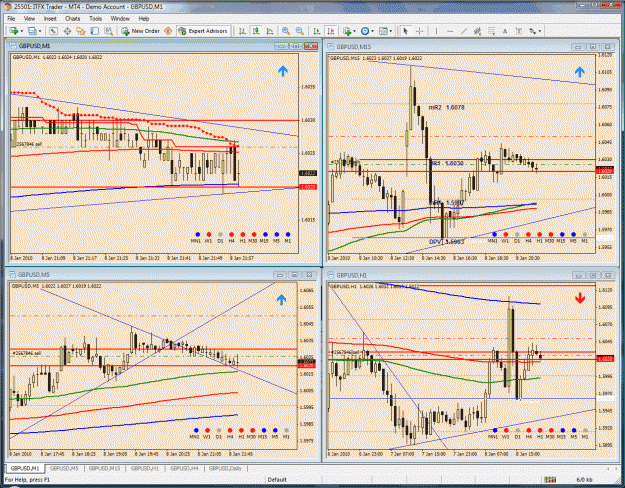Image resolution: width=625 pixels, height=488 pixels.
Task: Switch chart to Line Chart mode
Action: (x=270, y=31)
